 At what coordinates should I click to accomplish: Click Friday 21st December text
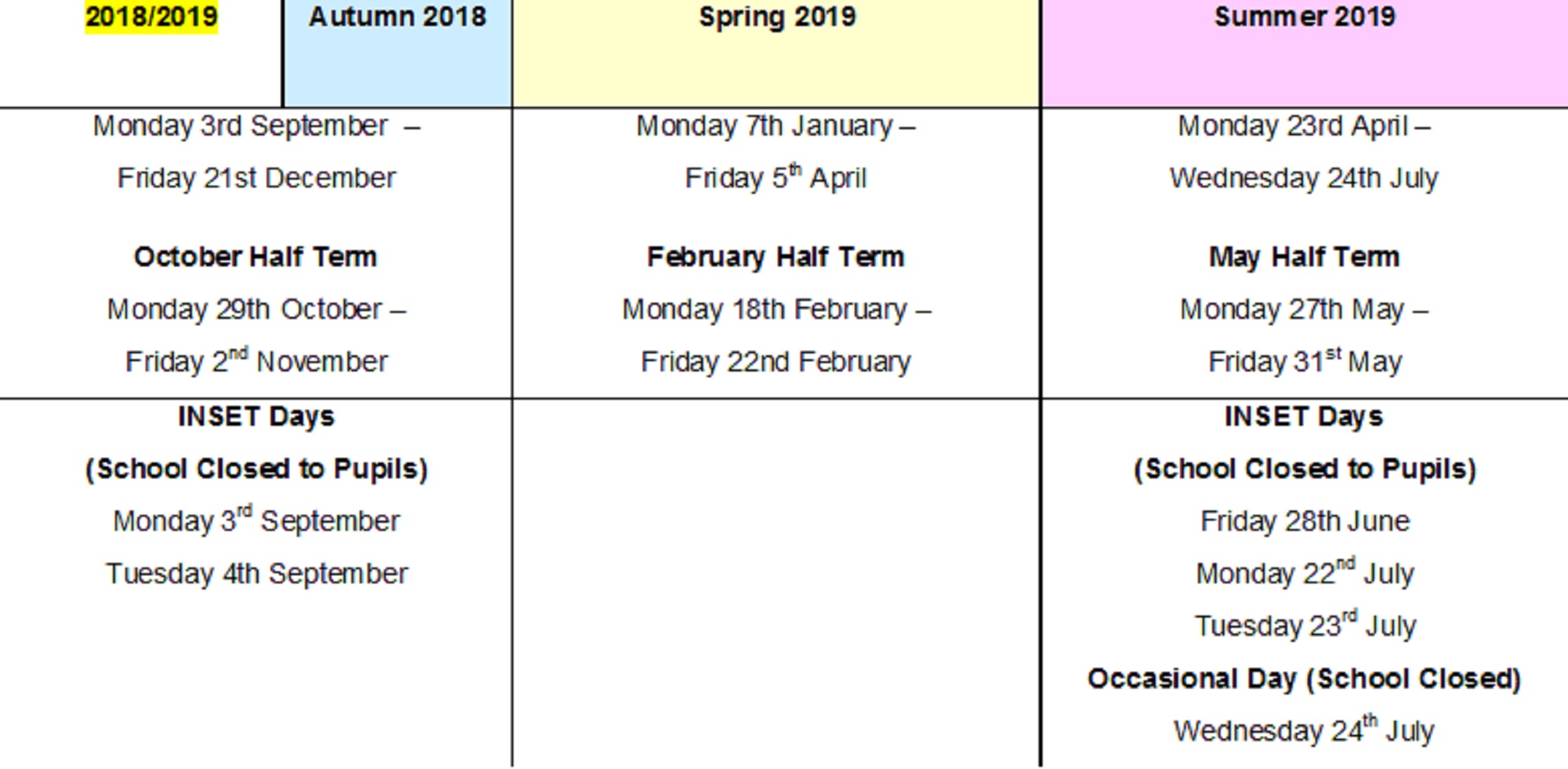[256, 179]
